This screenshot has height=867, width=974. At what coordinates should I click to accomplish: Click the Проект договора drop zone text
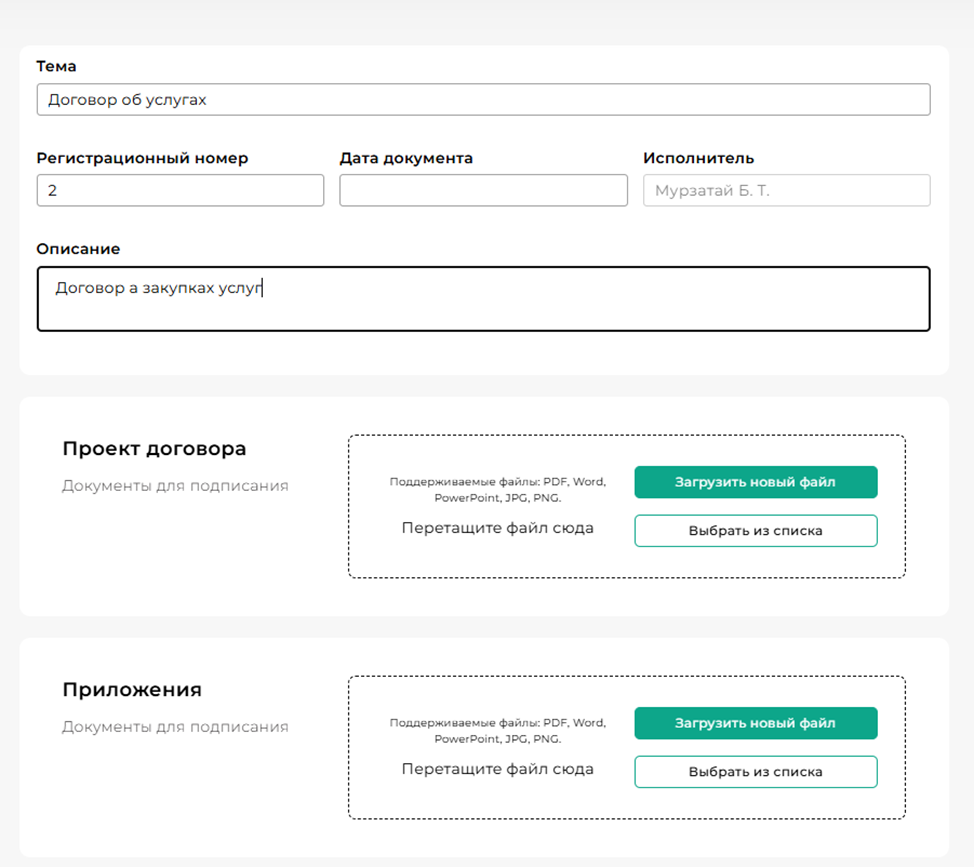click(497, 528)
